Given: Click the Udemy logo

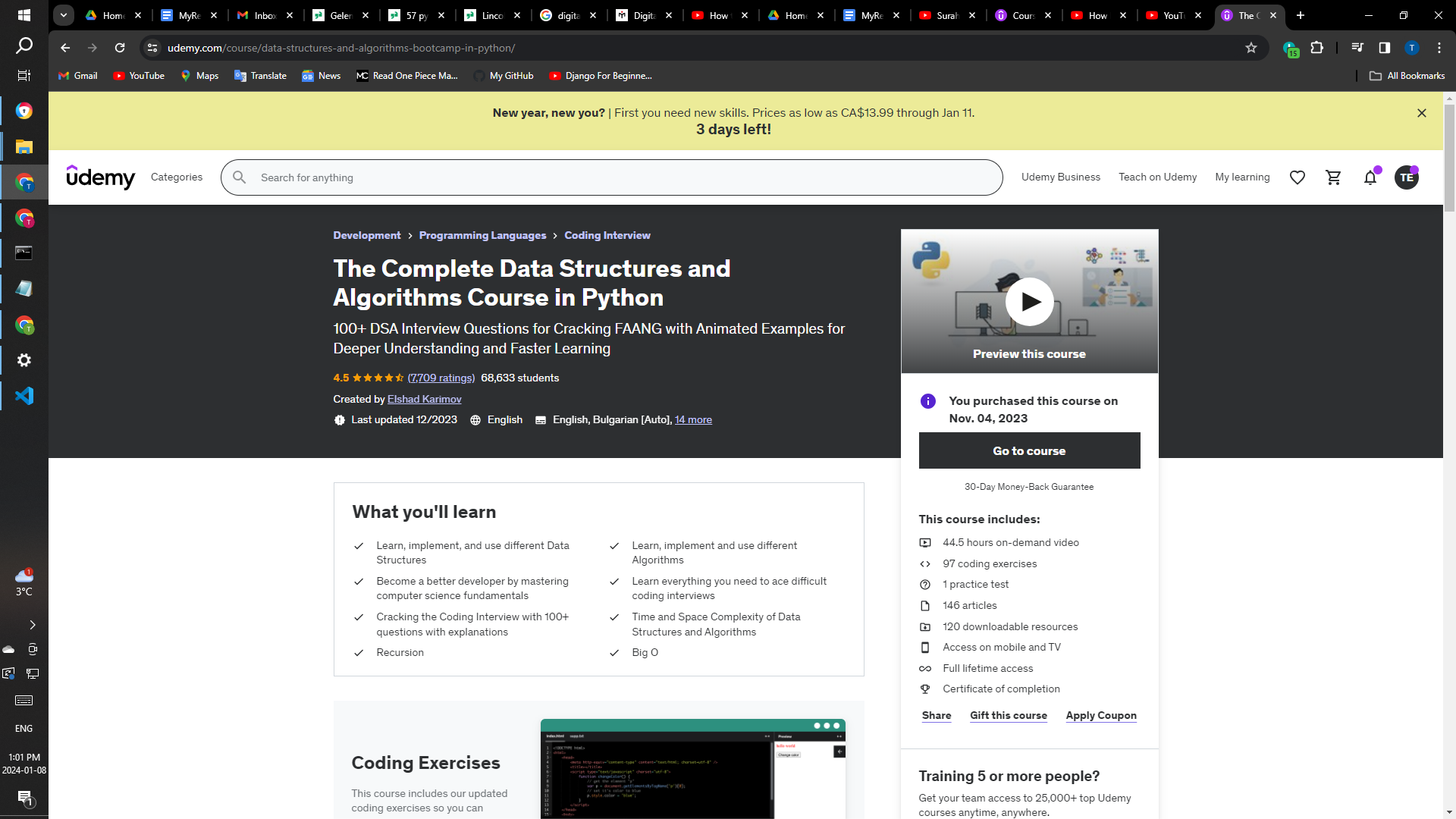Looking at the screenshot, I should click(100, 177).
